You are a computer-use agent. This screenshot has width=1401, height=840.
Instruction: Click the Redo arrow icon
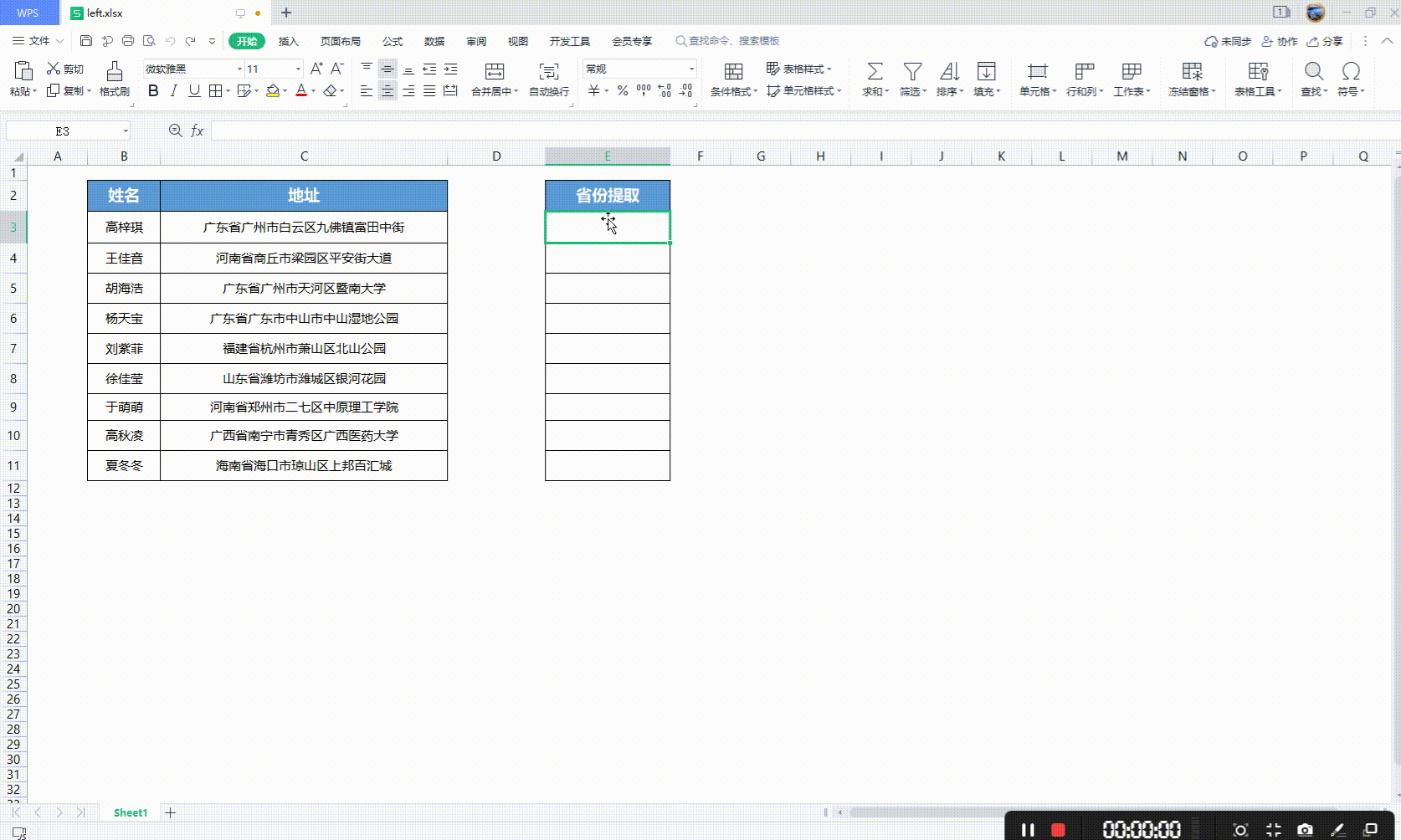[x=191, y=41]
